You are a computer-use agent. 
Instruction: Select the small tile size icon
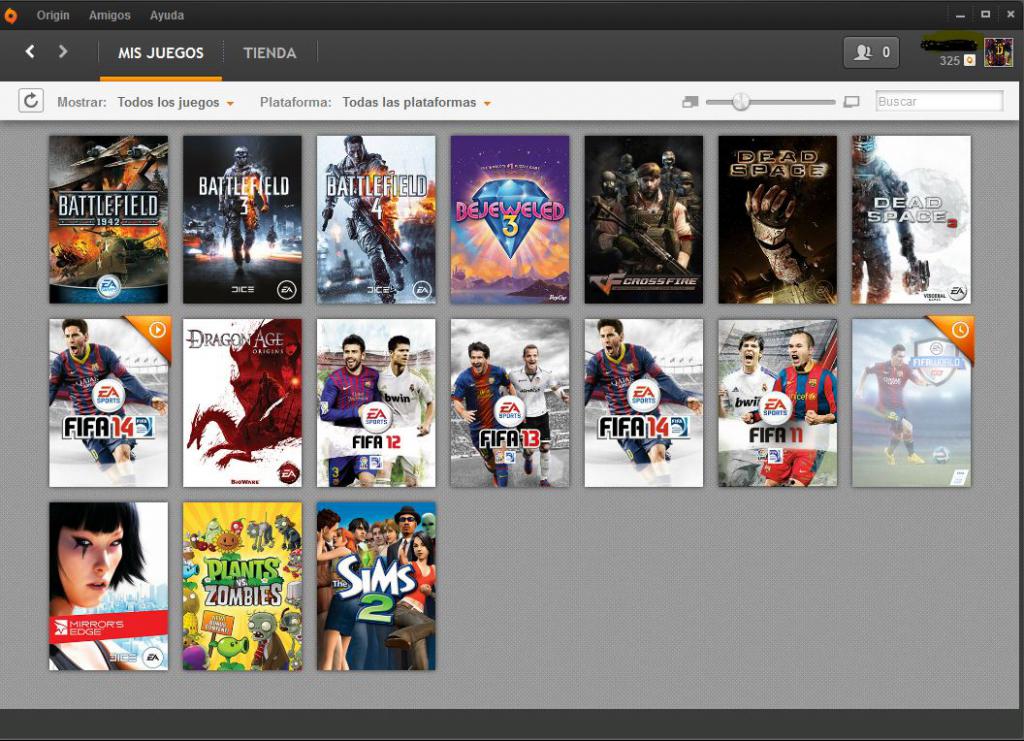[690, 102]
